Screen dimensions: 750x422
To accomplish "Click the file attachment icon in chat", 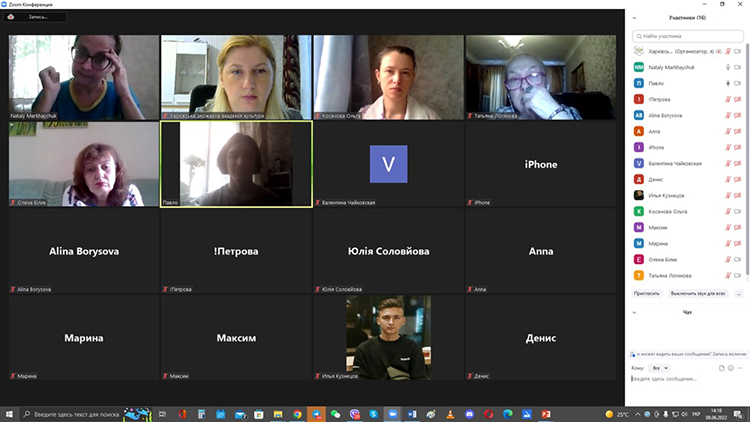I will [721, 368].
